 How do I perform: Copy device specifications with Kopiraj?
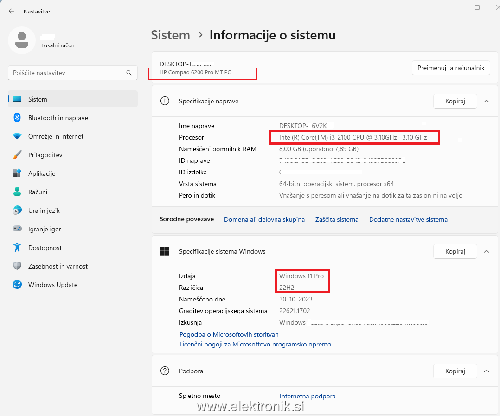[455, 101]
